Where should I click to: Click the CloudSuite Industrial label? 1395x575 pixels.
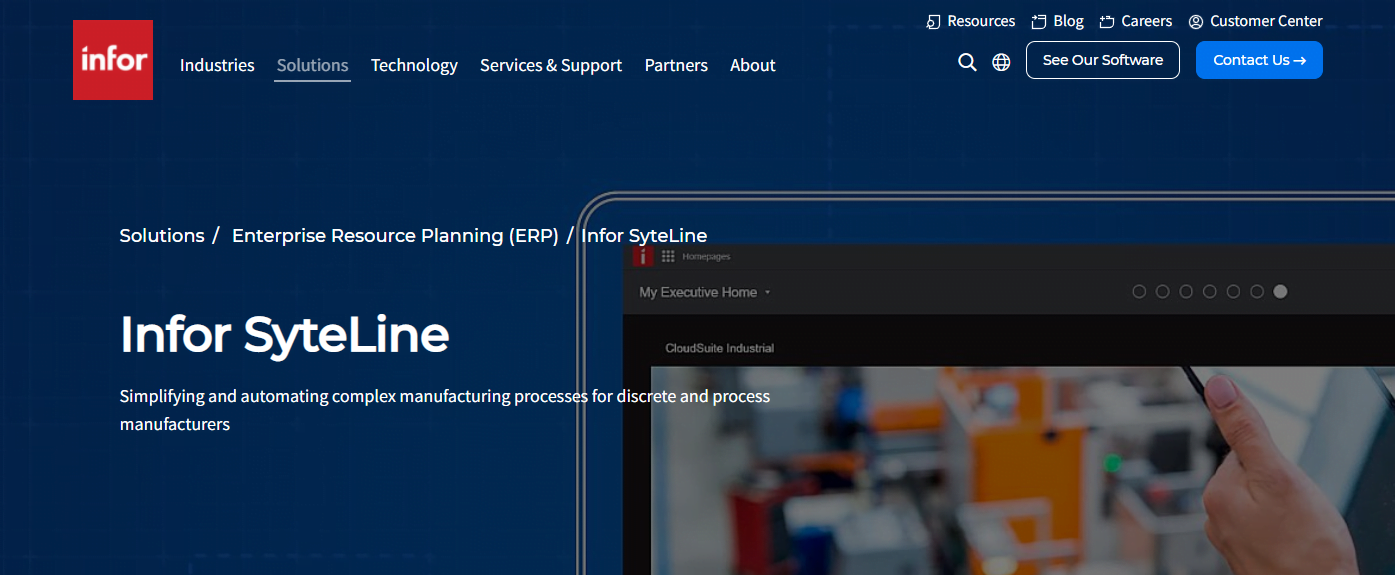click(x=720, y=348)
